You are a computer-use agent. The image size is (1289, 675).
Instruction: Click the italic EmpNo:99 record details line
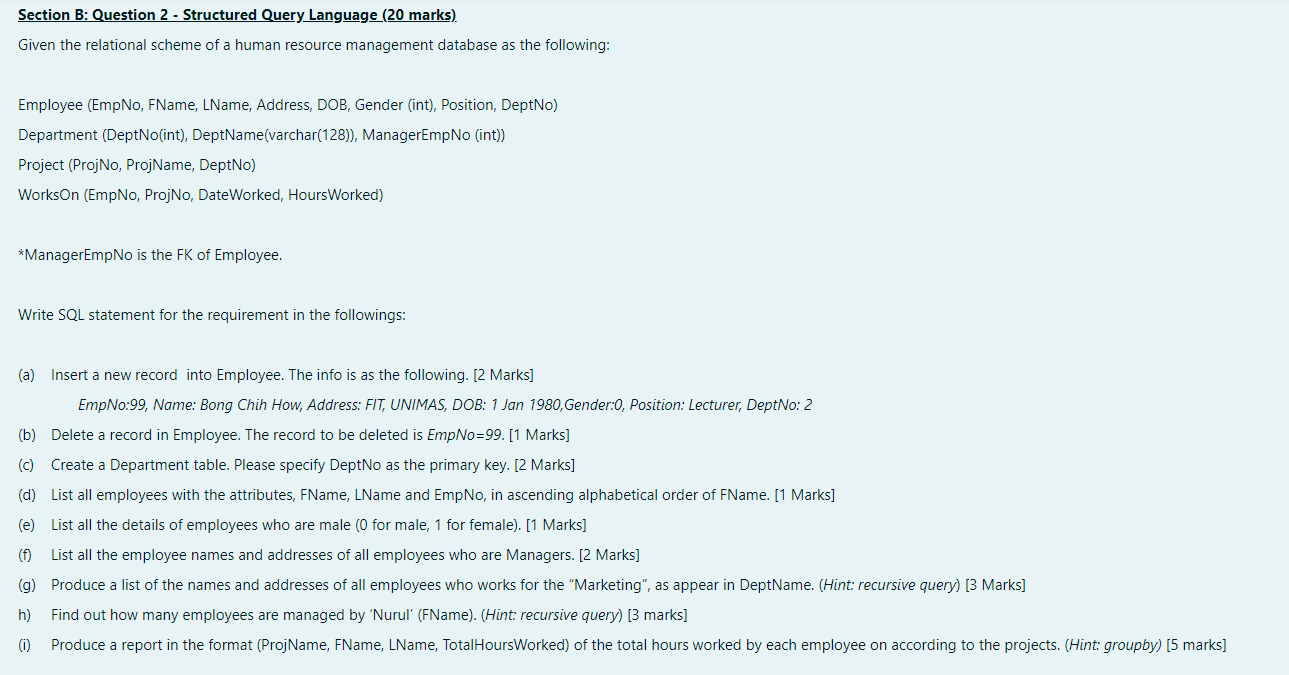pyautogui.click(x=445, y=405)
